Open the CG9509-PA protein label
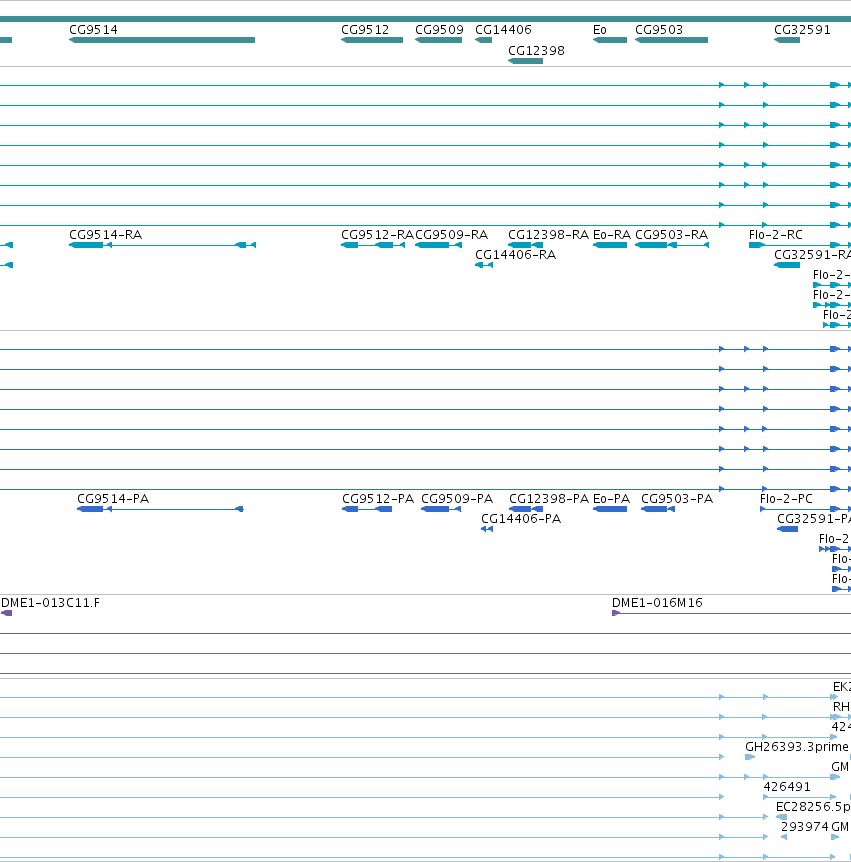Viewport: 851px width, 862px height. (x=457, y=499)
